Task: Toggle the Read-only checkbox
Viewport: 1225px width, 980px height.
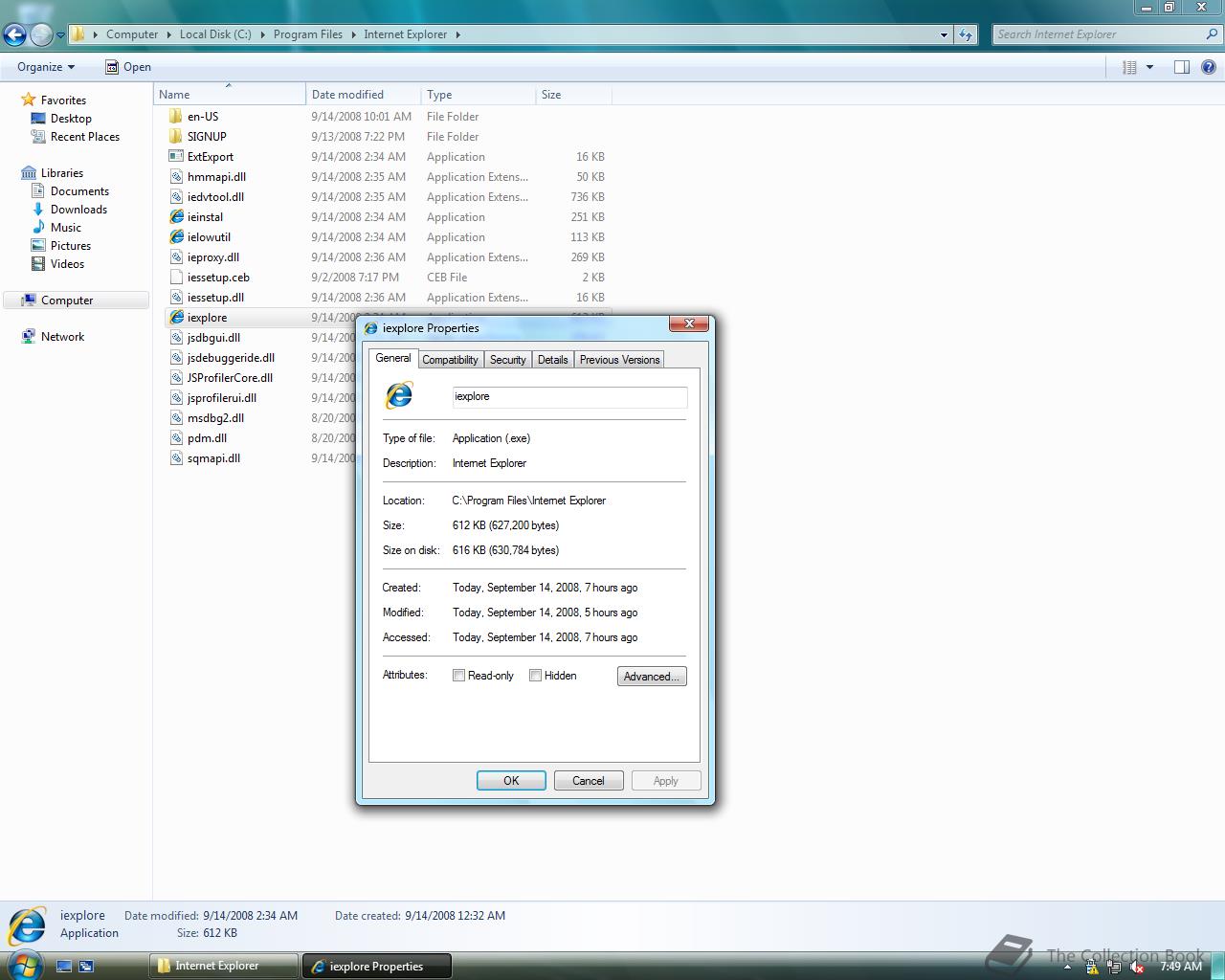Action: [458, 676]
